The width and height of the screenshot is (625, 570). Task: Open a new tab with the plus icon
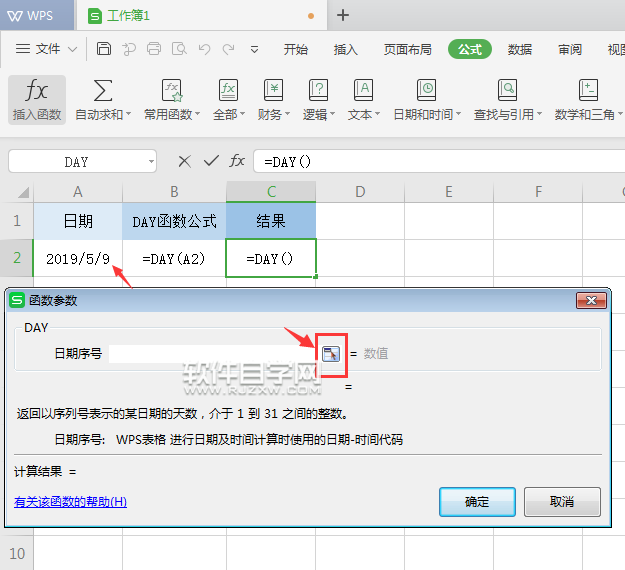point(343,15)
